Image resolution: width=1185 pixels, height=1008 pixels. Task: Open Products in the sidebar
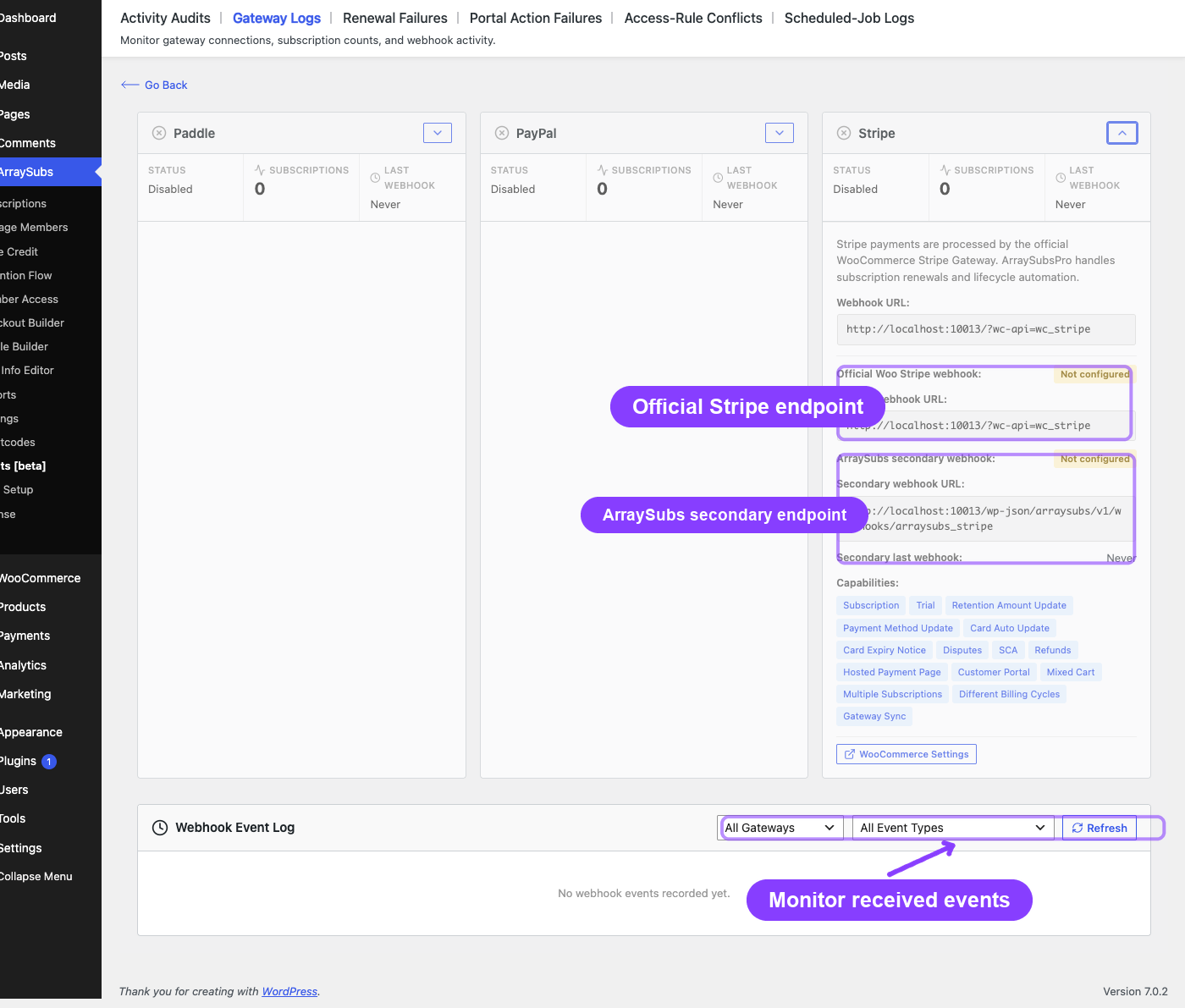click(x=51, y=607)
